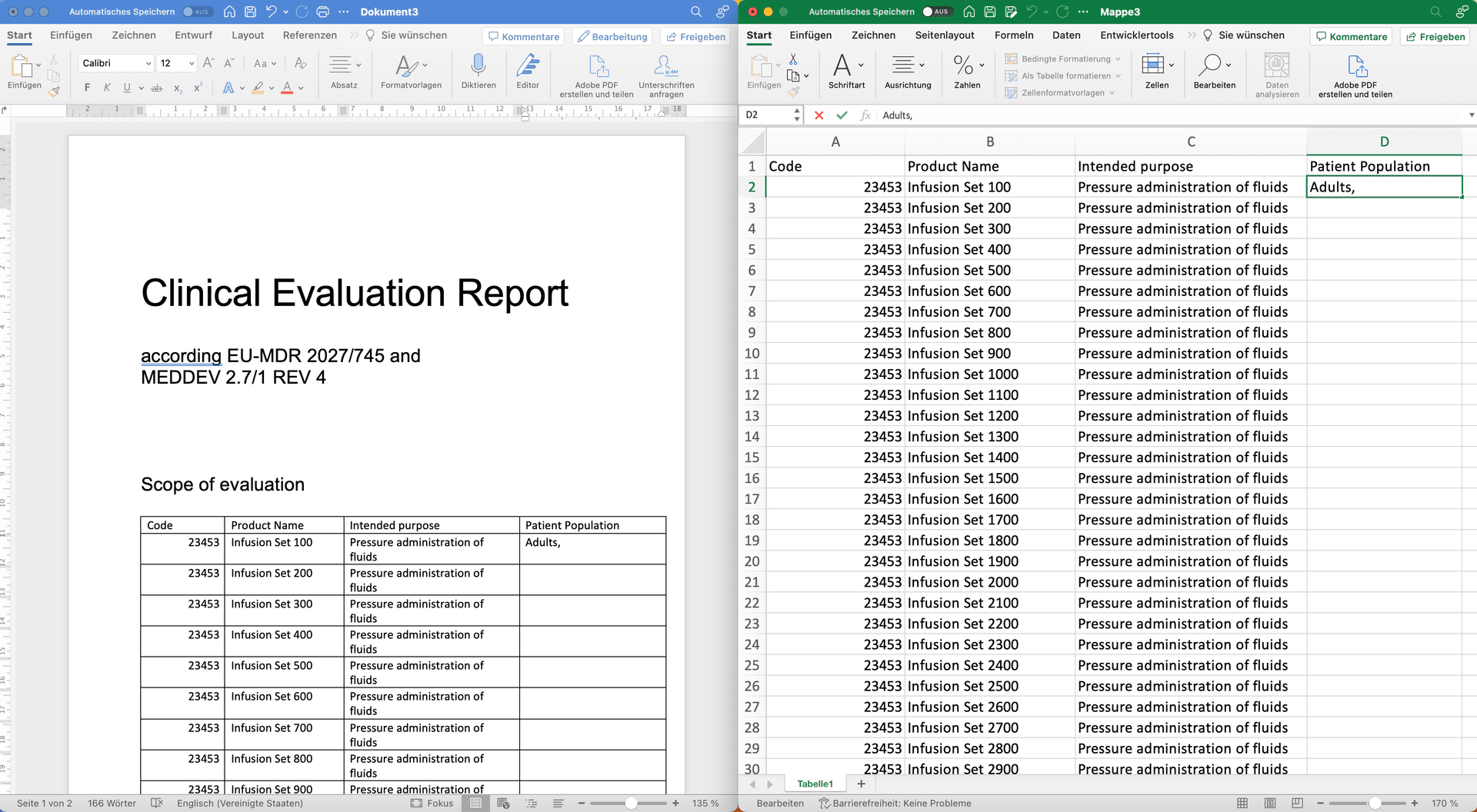Viewport: 1477px width, 812px height.
Task: Click the fx insert function icon
Action: click(866, 115)
